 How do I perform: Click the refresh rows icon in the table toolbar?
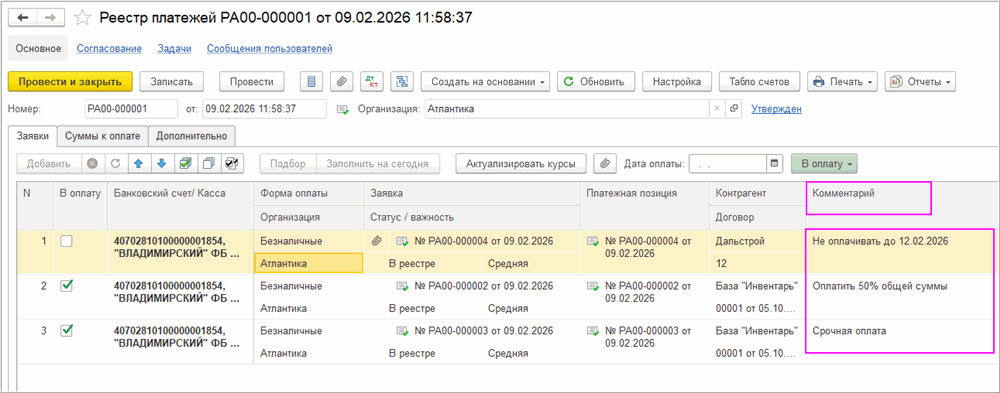pos(115,164)
